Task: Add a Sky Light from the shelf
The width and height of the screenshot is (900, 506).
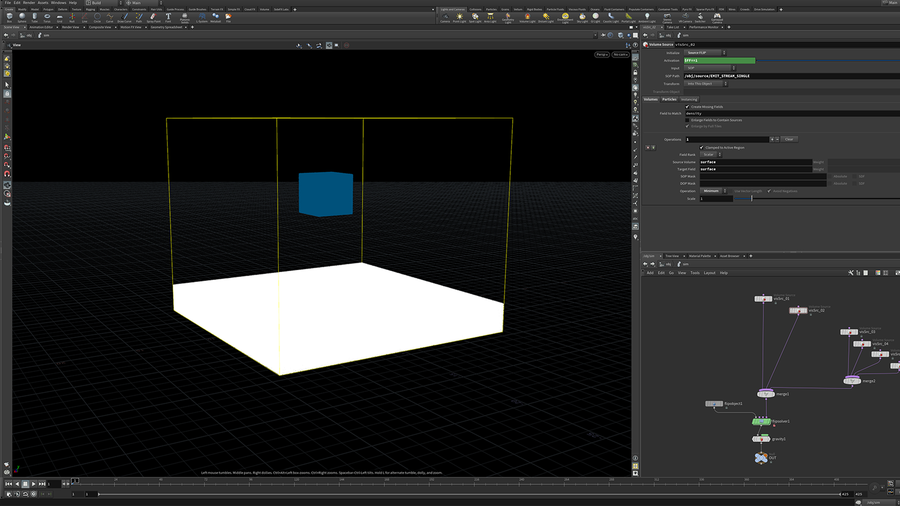Action: click(582, 18)
